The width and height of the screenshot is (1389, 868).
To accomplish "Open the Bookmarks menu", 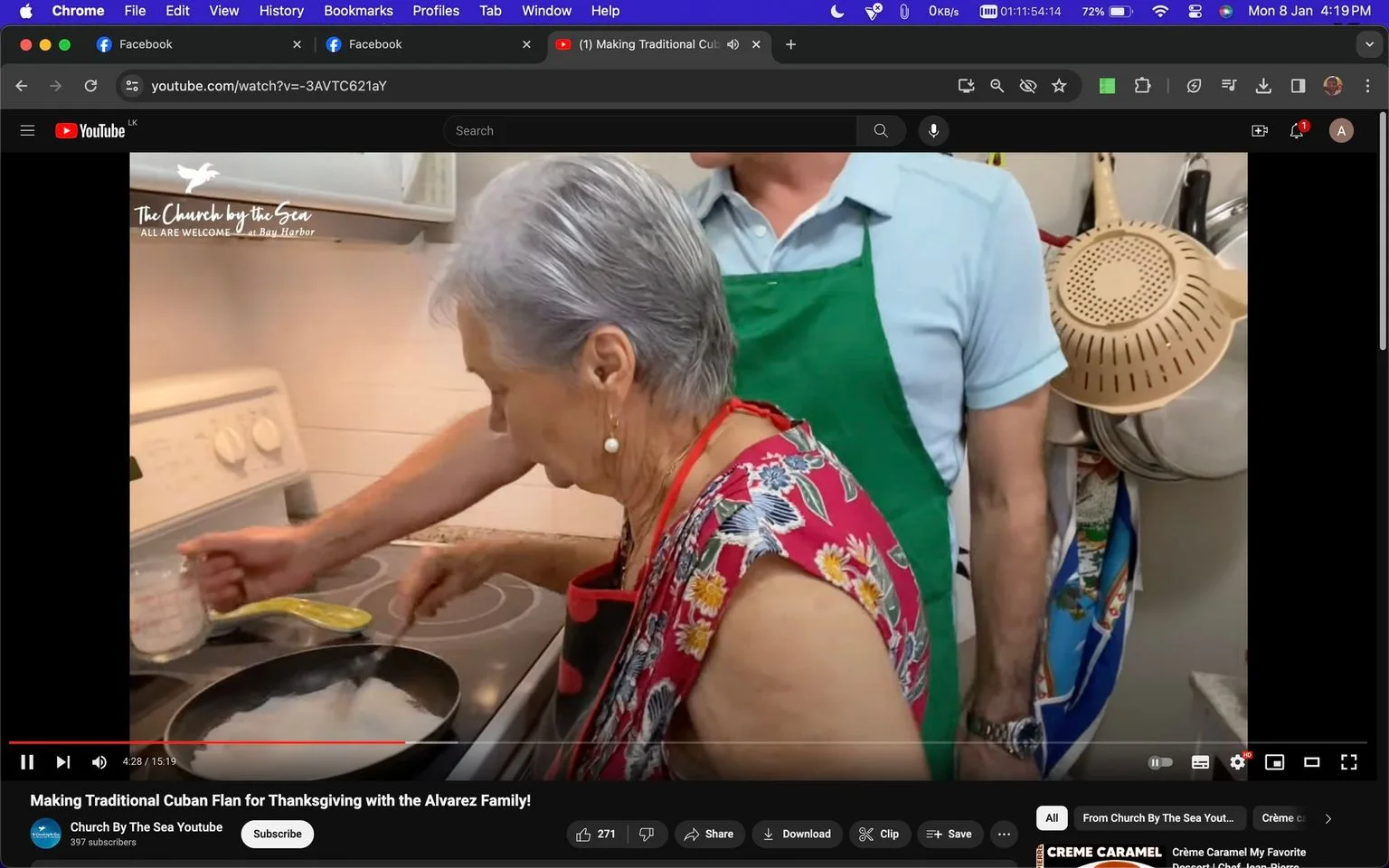I will [x=358, y=11].
